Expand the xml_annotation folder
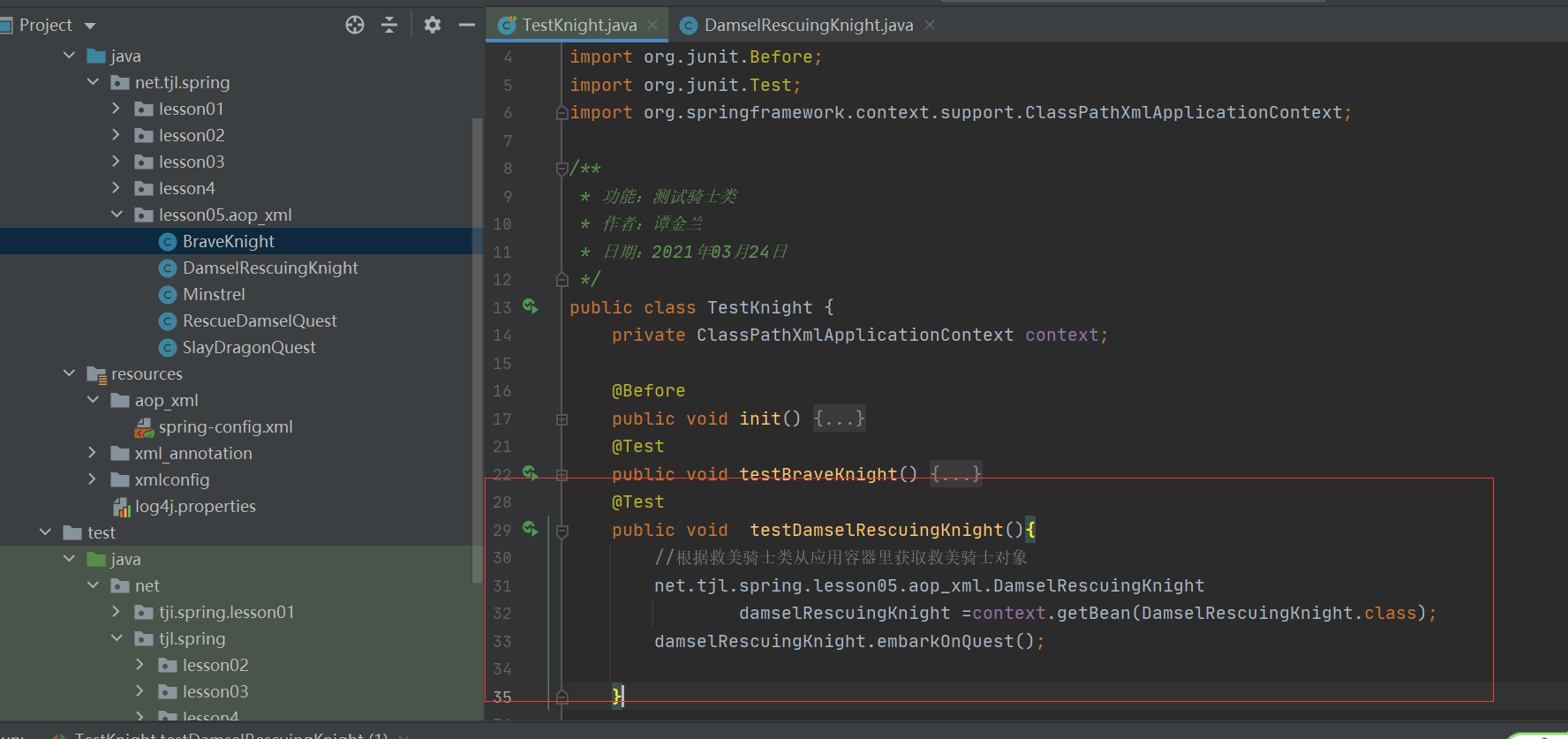Viewport: 1568px width, 739px height. 93,453
